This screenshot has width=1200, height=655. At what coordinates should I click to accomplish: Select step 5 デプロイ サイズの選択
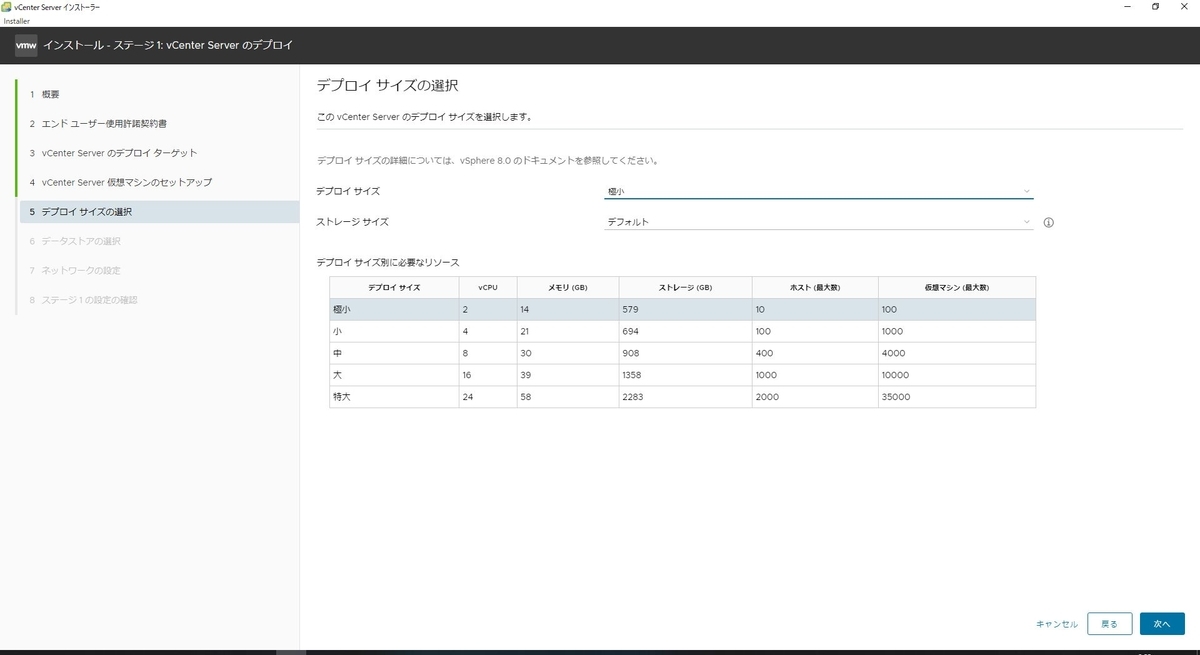158,212
